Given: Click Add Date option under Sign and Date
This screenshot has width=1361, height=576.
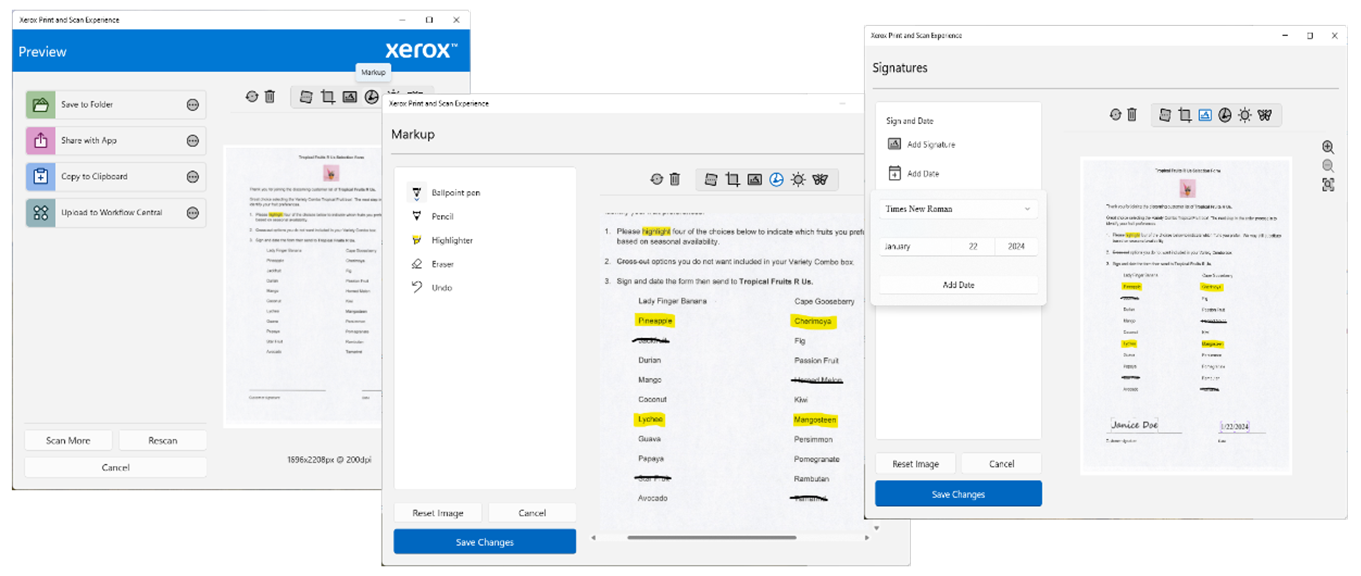Looking at the screenshot, I should (x=913, y=174).
